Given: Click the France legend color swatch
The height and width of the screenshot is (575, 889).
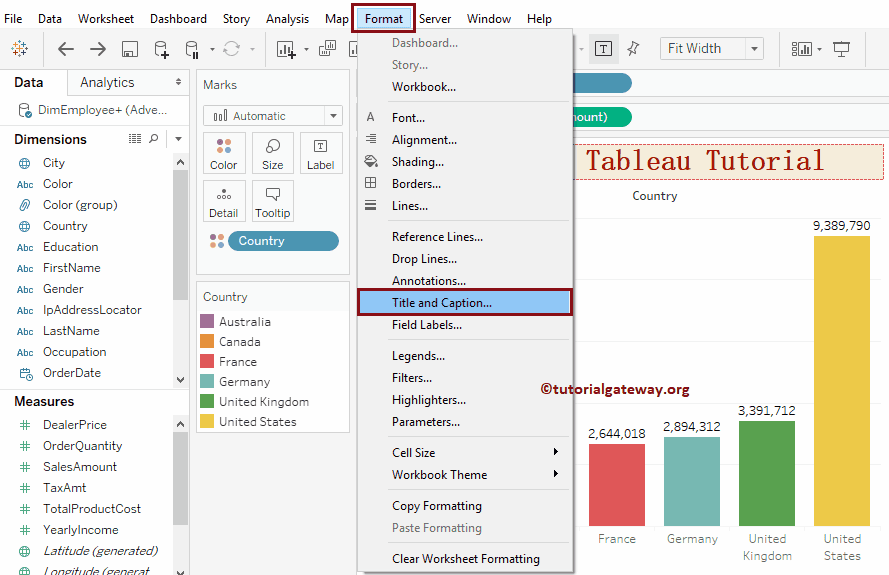Looking at the screenshot, I should (x=207, y=361).
